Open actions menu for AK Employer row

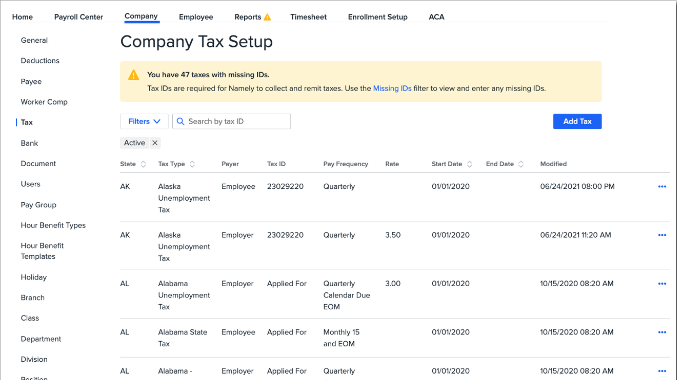pos(662,235)
